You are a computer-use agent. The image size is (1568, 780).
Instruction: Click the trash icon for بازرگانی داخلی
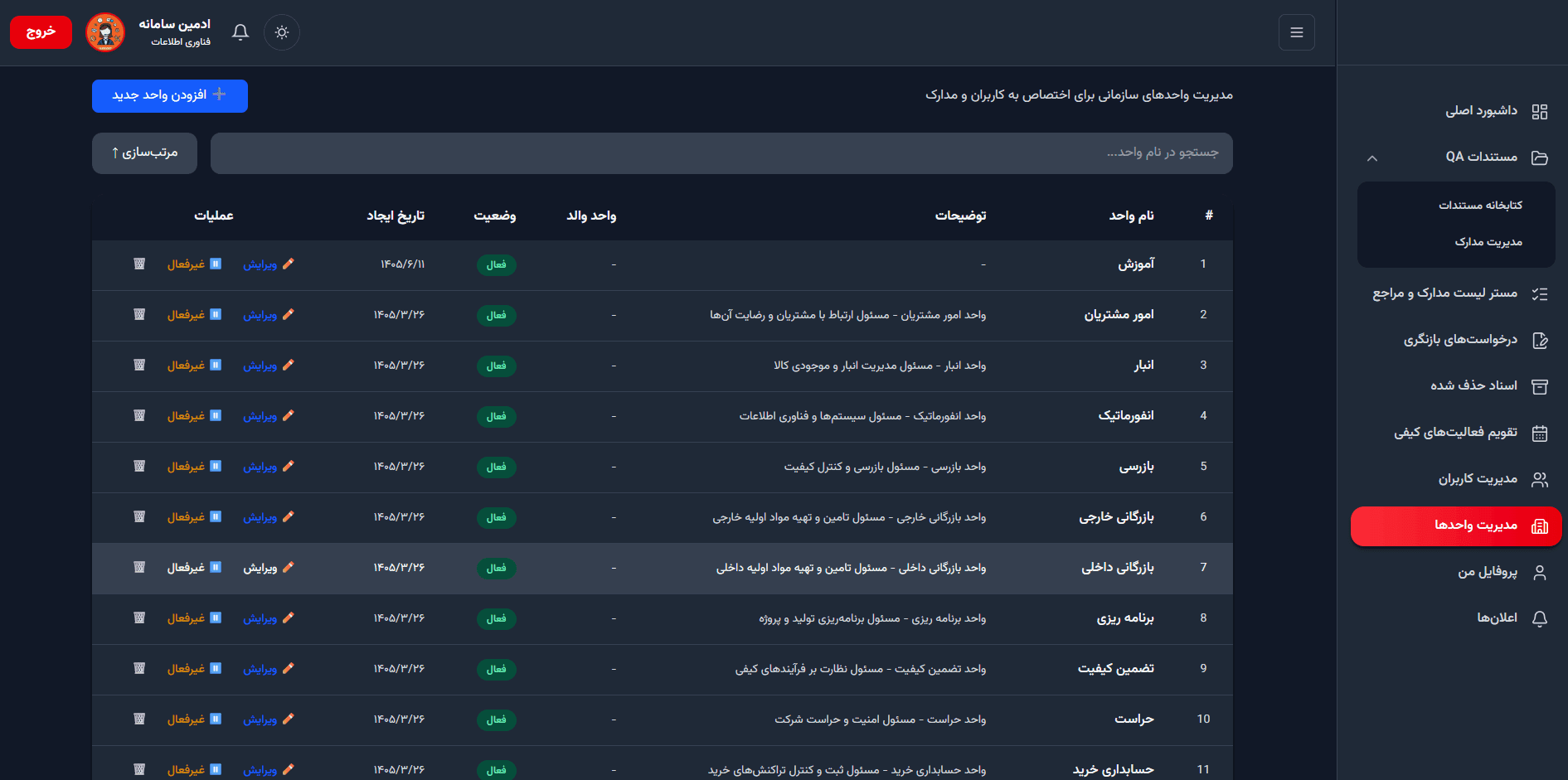139,567
